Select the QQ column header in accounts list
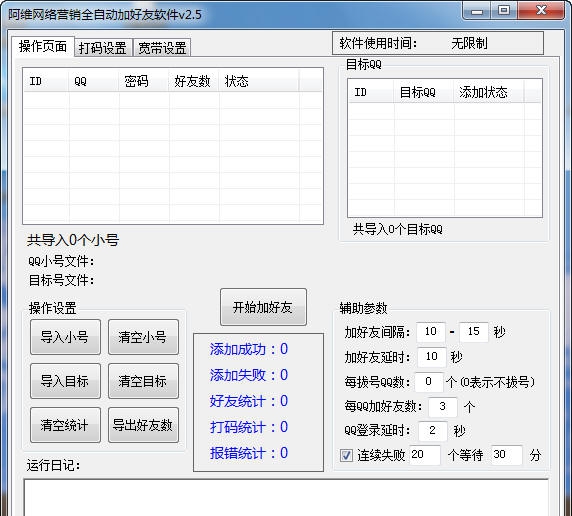The width and height of the screenshot is (572, 516). point(94,81)
